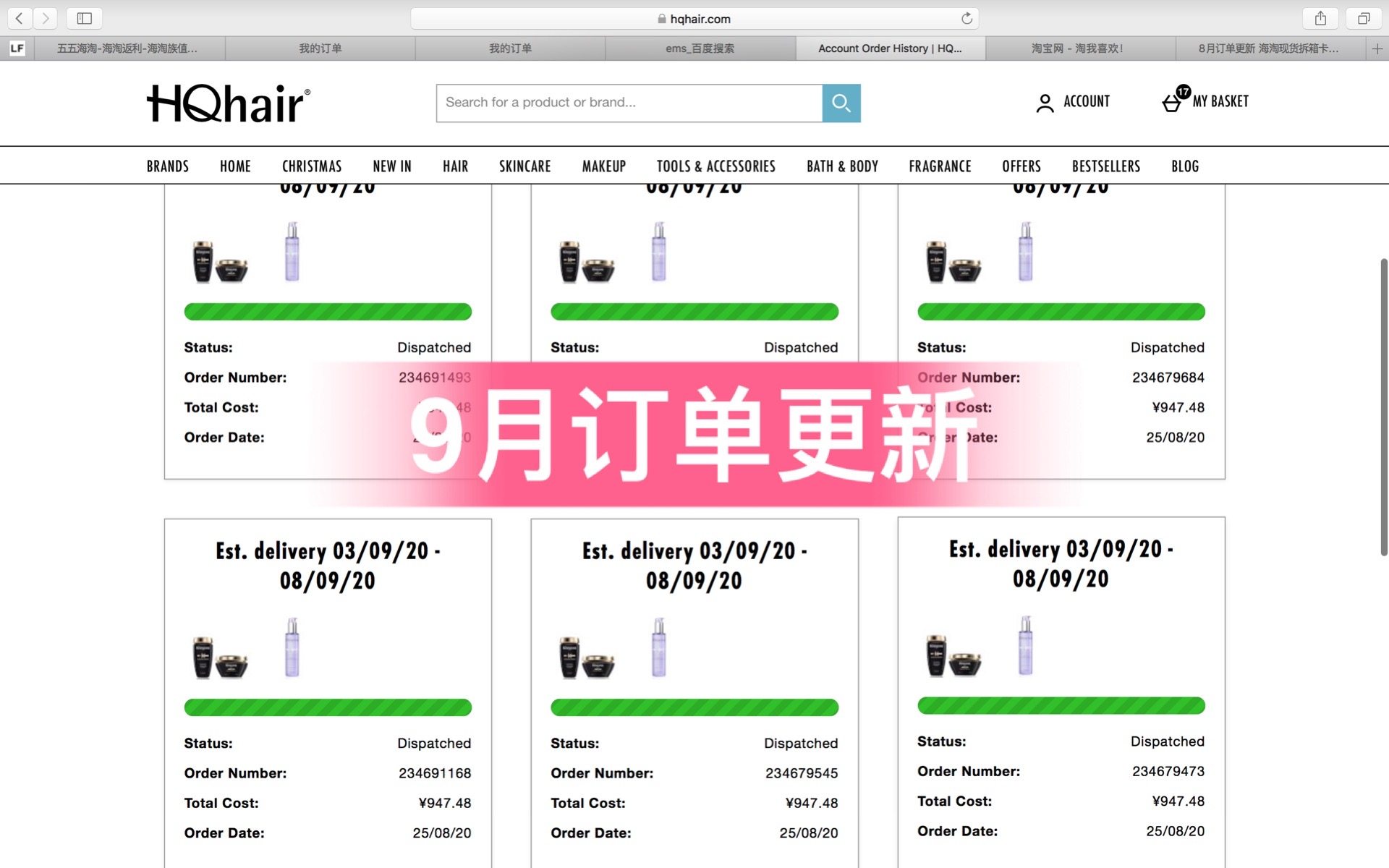The image size is (1389, 868).
Task: Reload the page
Action: pos(967,19)
